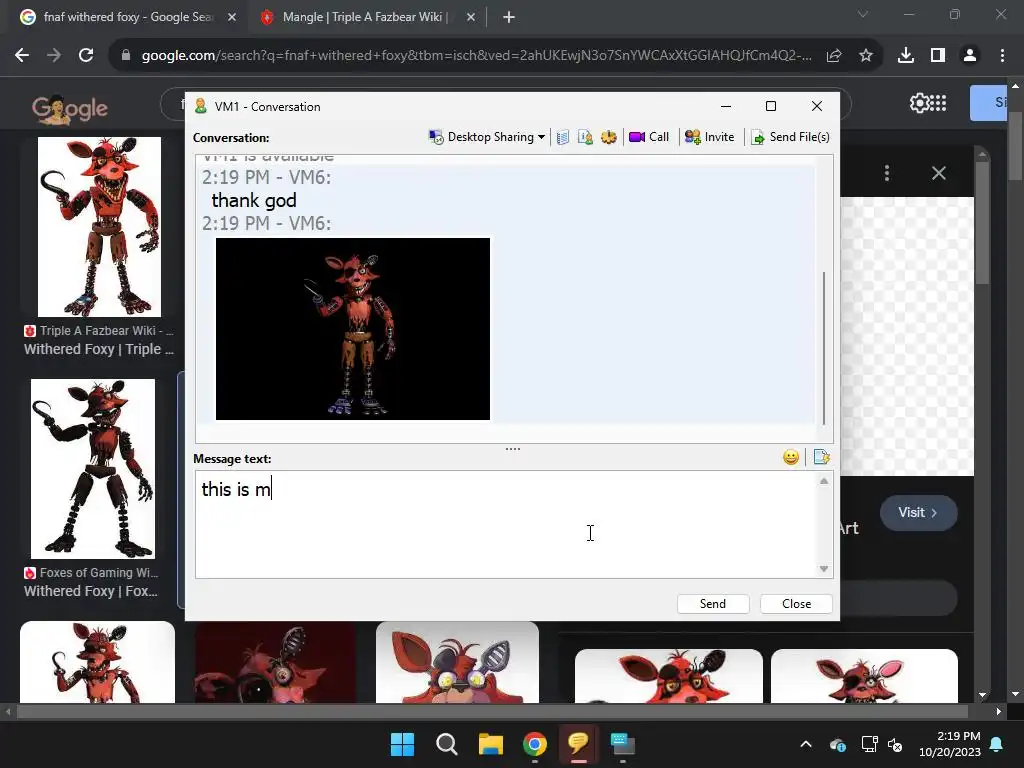Screen dimensions: 1024x768
Task: Open the Google apps grid
Action: coord(938,103)
